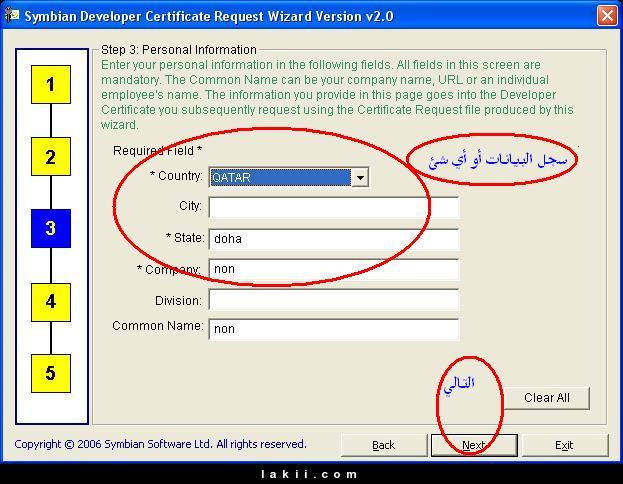The width and height of the screenshot is (623, 484).
Task: Click step 2 yellow box
Action: tap(51, 157)
